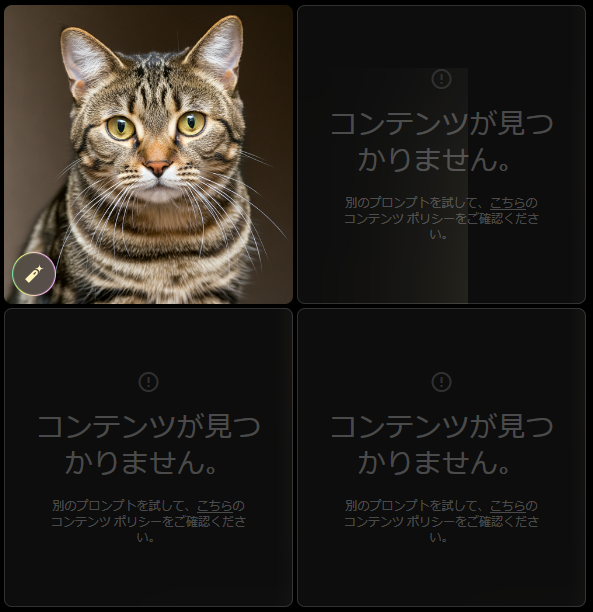Viewport: 593px width, 612px height.
Task: Click the 別のプロンプトを試して text in bottom-right panel
Action: coord(414,506)
